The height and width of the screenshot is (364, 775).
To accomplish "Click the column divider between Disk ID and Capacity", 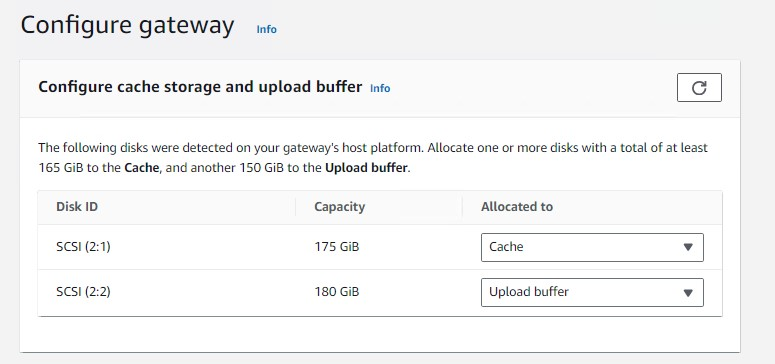I will click(x=296, y=207).
